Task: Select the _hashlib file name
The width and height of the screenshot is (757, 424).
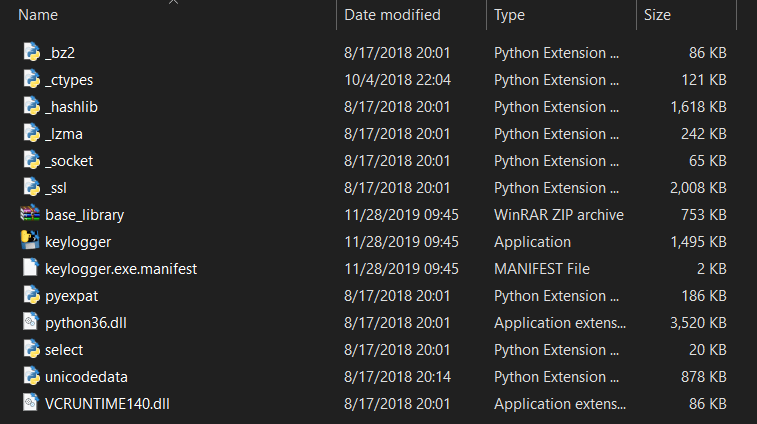Action: point(71,107)
